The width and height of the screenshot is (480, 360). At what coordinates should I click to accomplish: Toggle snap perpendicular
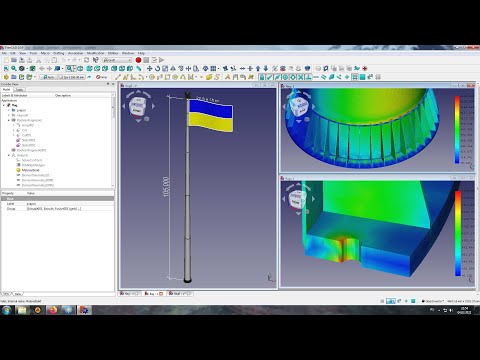pyautogui.click(x=308, y=77)
